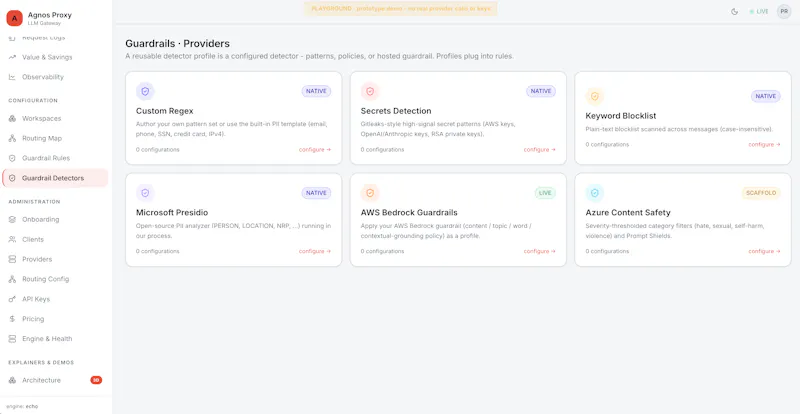Click the Routing Map sidebar icon
The width and height of the screenshot is (800, 414).
tap(12, 138)
